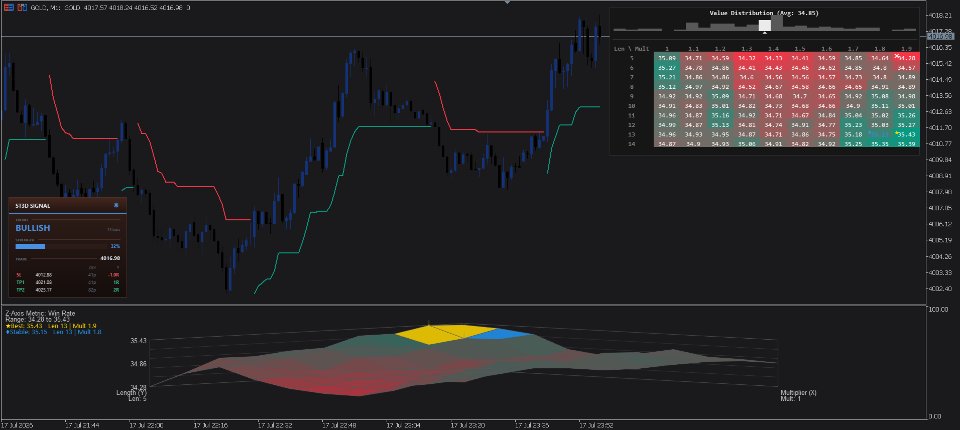Screen dimensions: 960x430
Task: Select the highlighted white bar in the Value Distribution histogram
Action: (765, 25)
